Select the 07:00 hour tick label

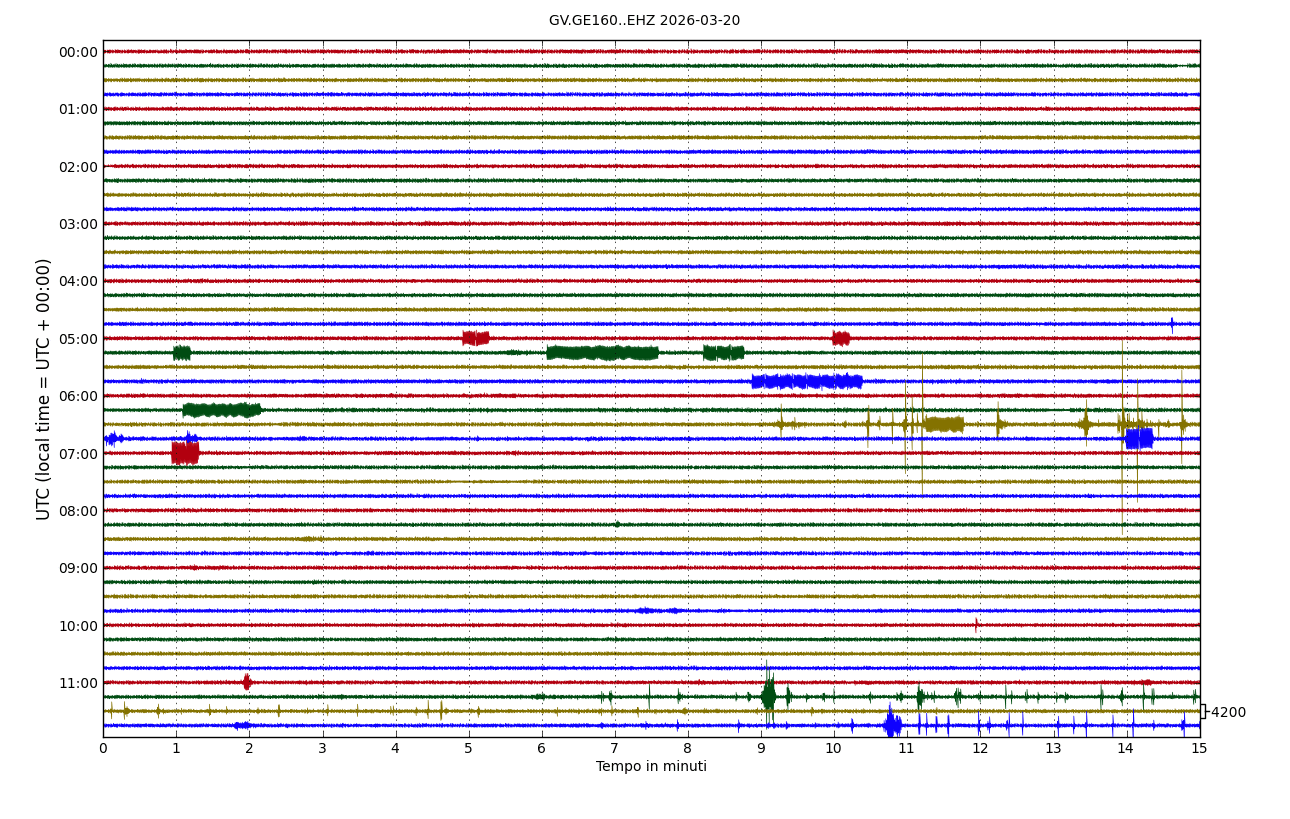pos(78,454)
